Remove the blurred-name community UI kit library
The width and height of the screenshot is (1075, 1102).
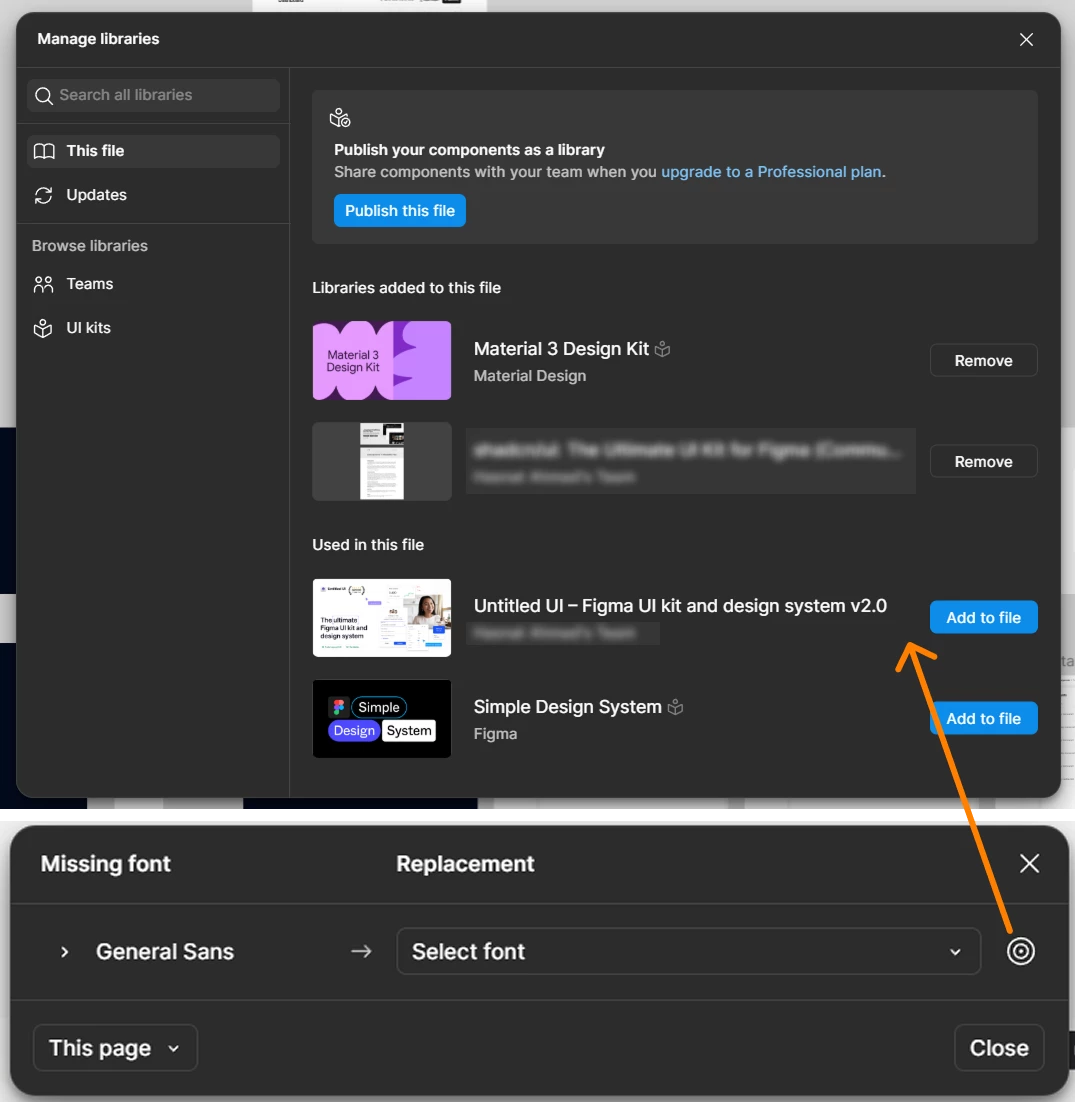[983, 462]
